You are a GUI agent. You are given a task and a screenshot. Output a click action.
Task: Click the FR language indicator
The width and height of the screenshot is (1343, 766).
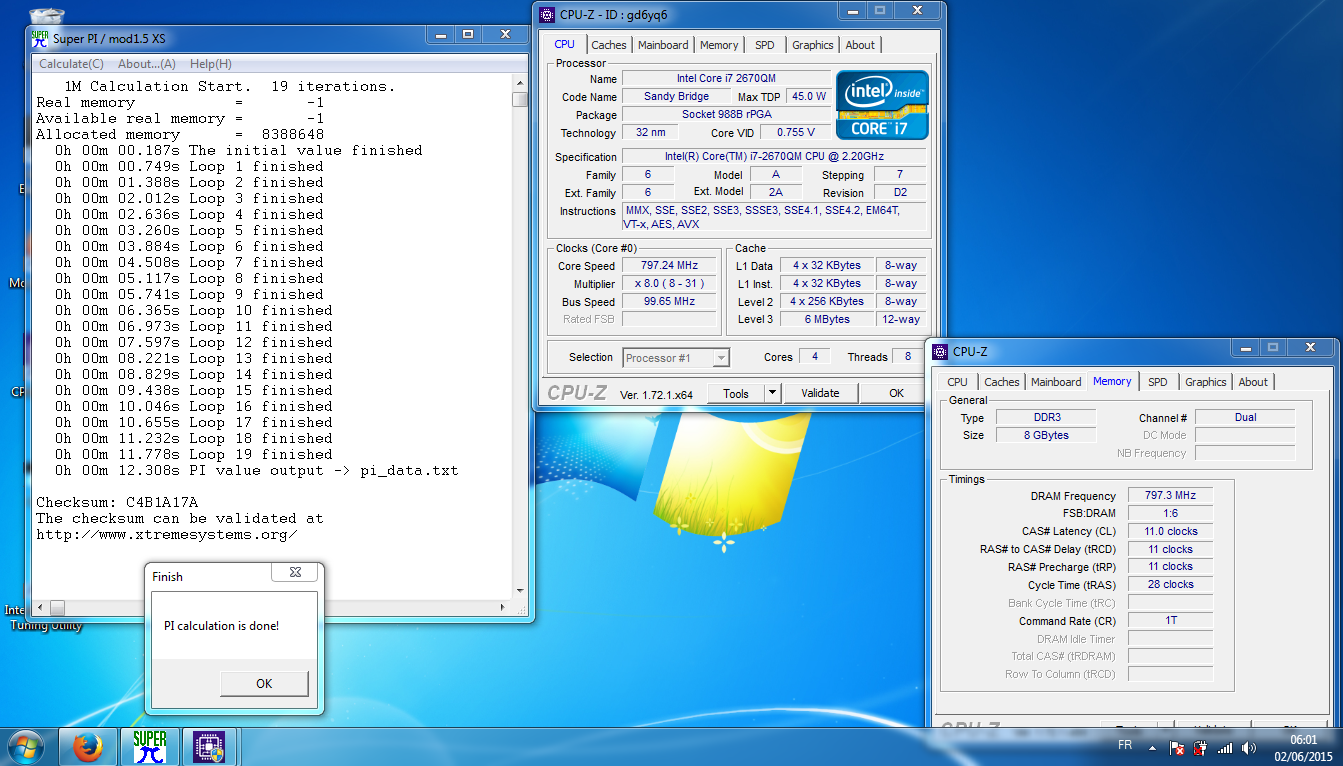pyautogui.click(x=1124, y=746)
